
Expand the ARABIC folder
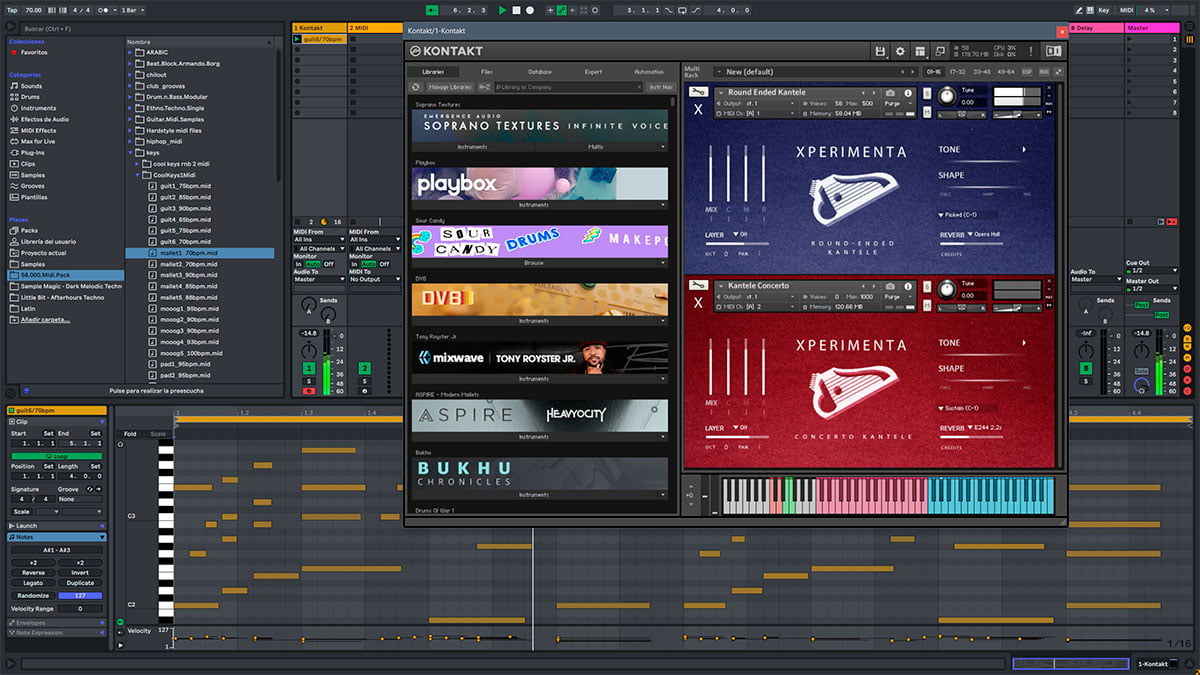pyautogui.click(x=131, y=52)
